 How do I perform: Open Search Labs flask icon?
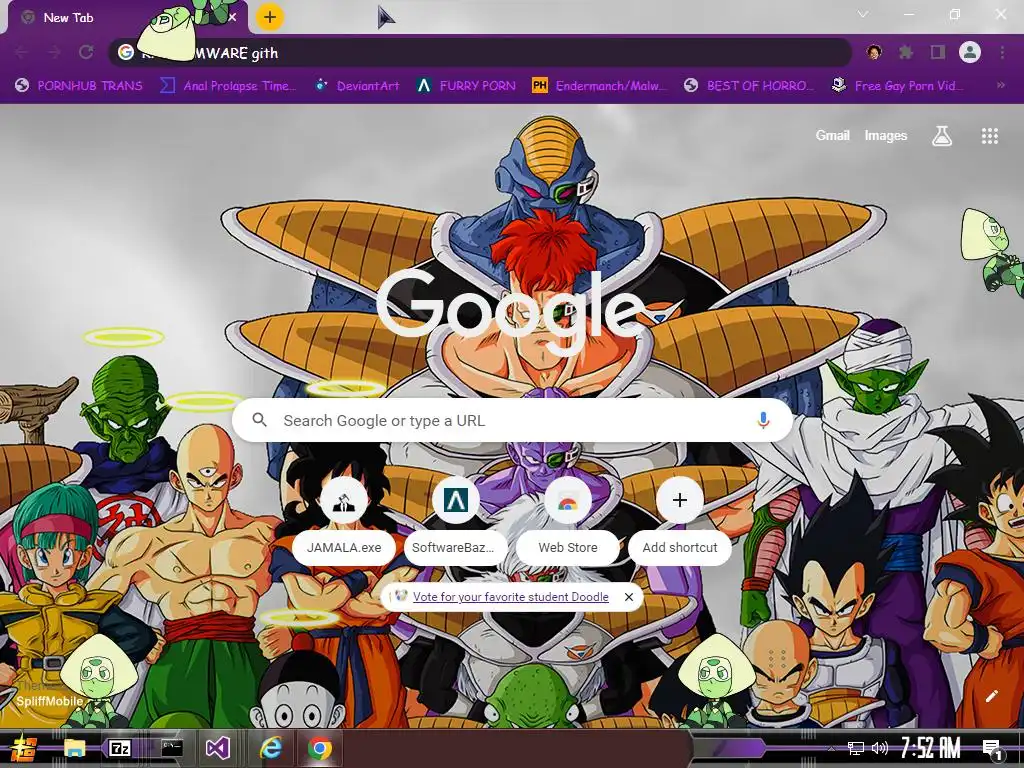[x=942, y=136]
